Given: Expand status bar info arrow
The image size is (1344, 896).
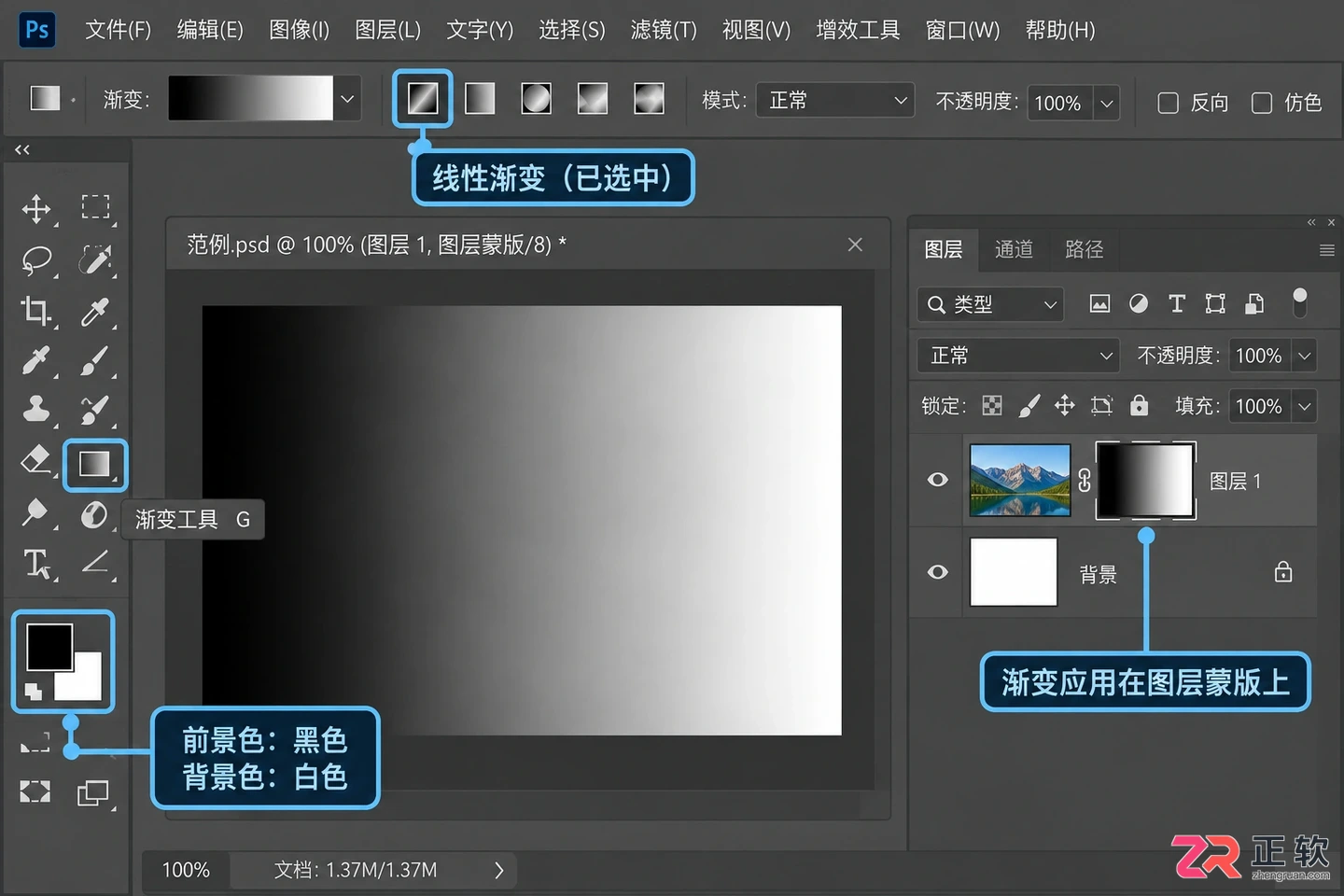Looking at the screenshot, I should point(499,871).
